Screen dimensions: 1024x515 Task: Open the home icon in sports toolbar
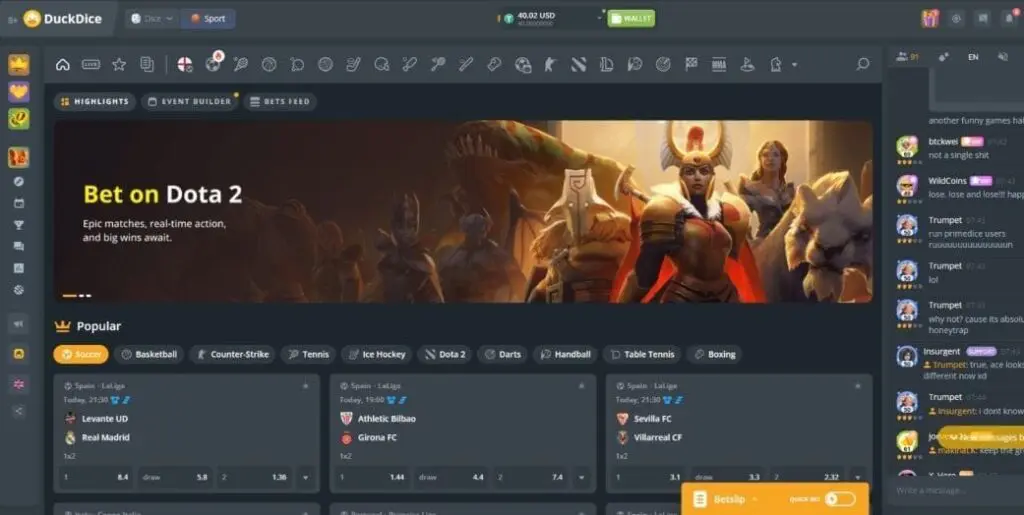pyautogui.click(x=63, y=65)
